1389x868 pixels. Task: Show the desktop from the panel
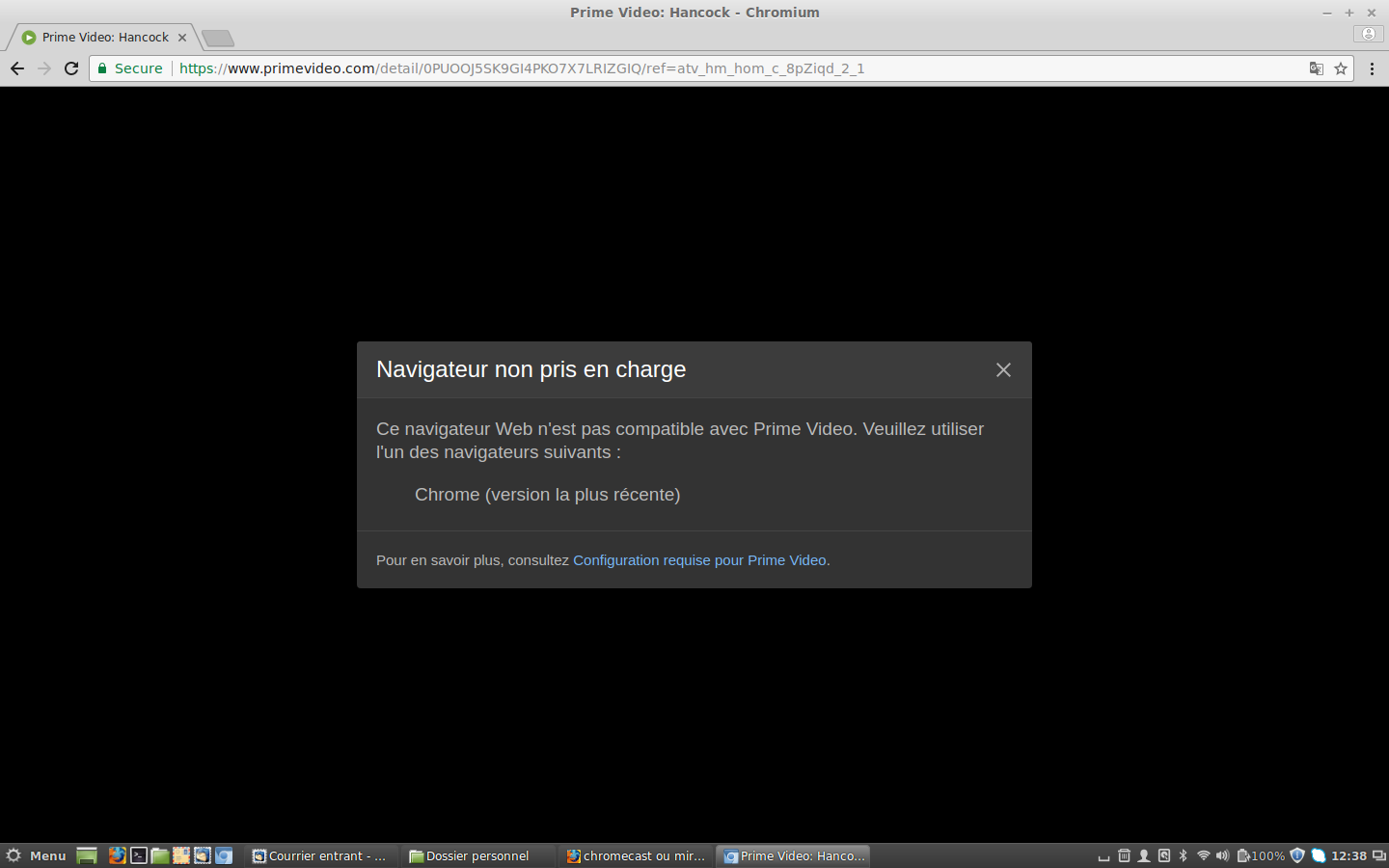[x=87, y=855]
